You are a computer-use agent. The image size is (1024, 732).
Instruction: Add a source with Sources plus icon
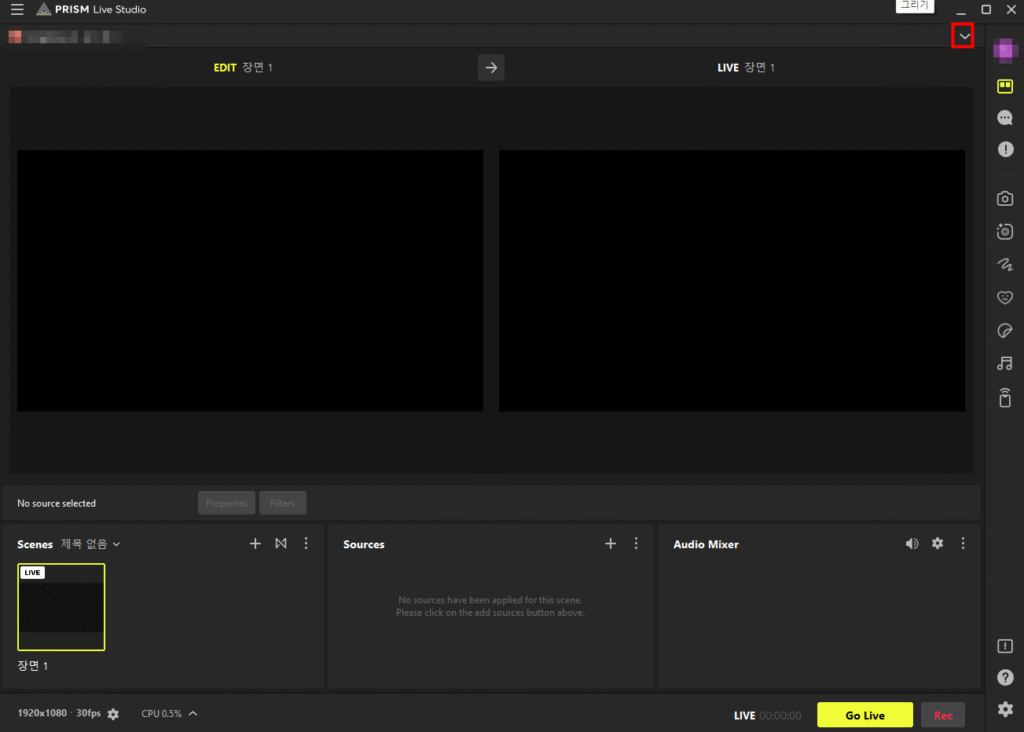(x=610, y=543)
